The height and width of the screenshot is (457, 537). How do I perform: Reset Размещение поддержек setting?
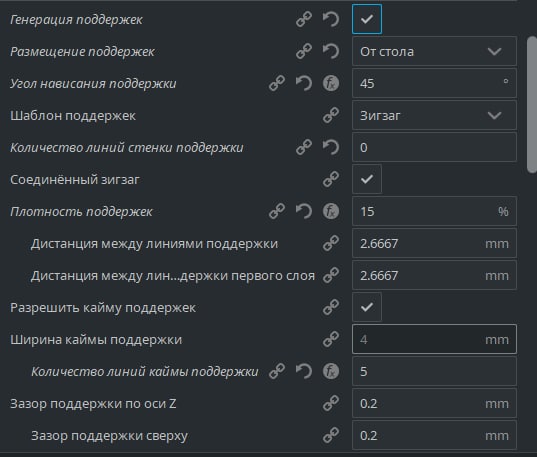tap(331, 51)
